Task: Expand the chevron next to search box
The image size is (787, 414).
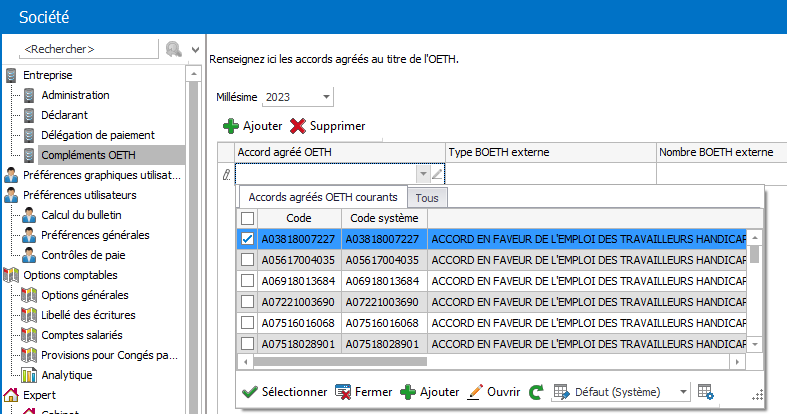Action: pyautogui.click(x=195, y=50)
